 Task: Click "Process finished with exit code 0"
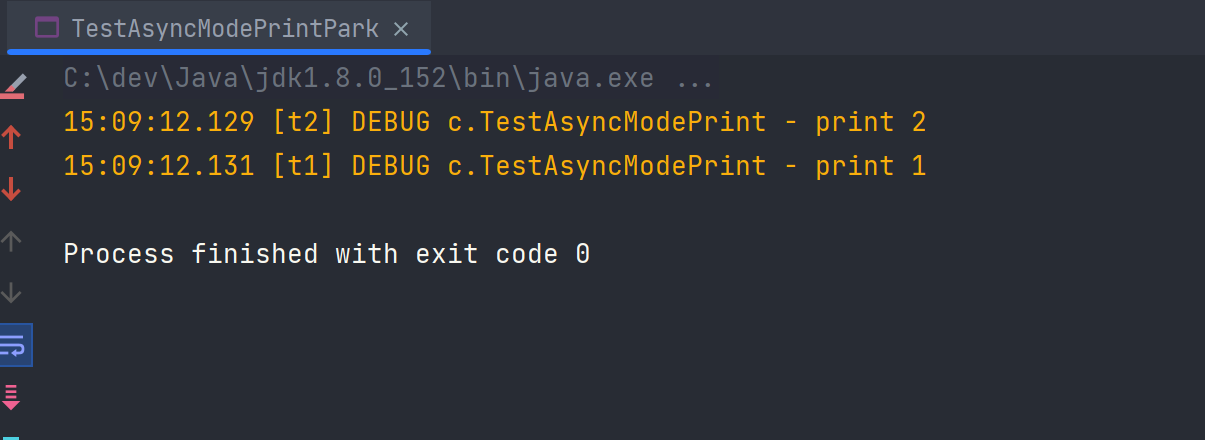326,254
